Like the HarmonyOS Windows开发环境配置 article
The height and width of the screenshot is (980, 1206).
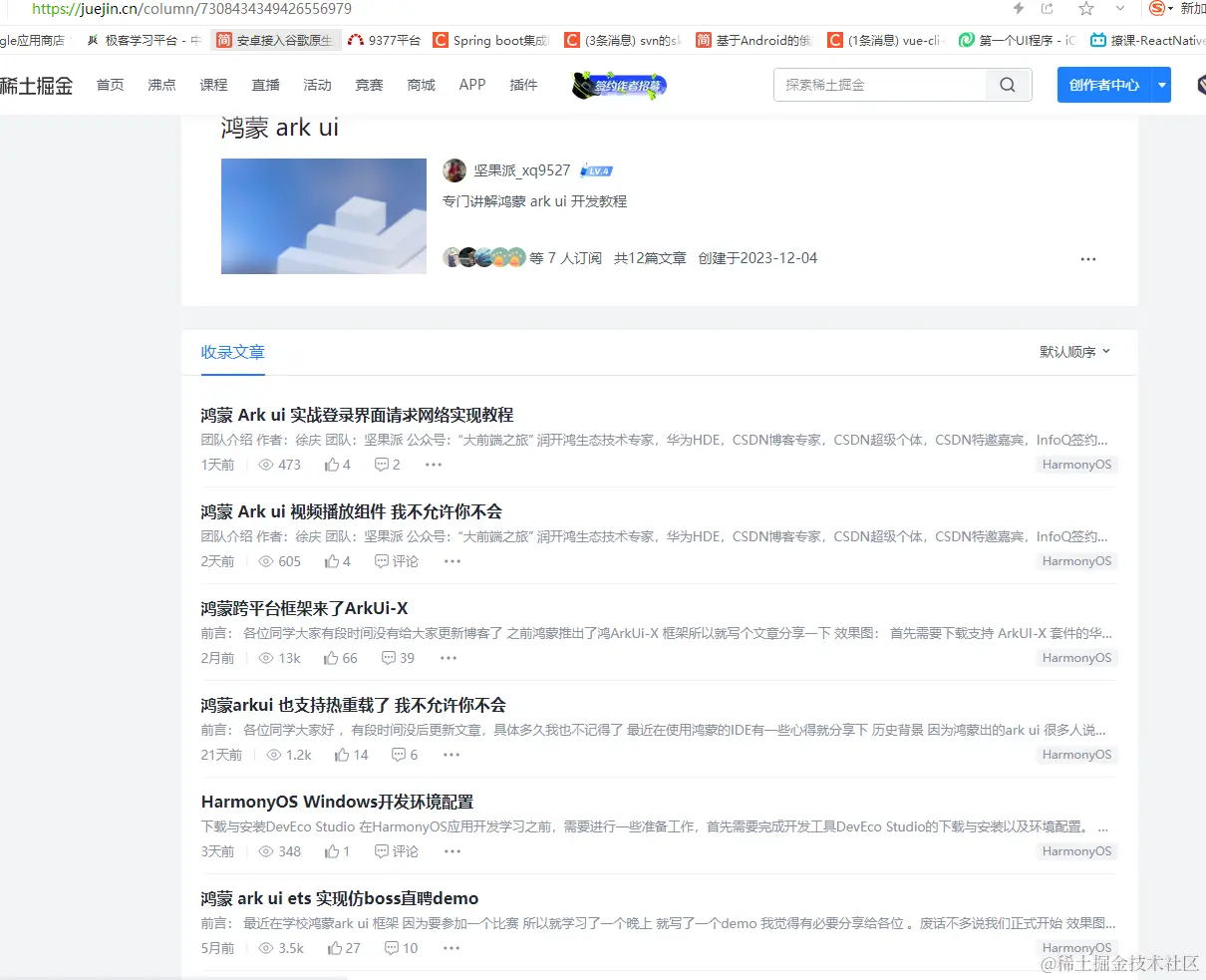tap(332, 851)
